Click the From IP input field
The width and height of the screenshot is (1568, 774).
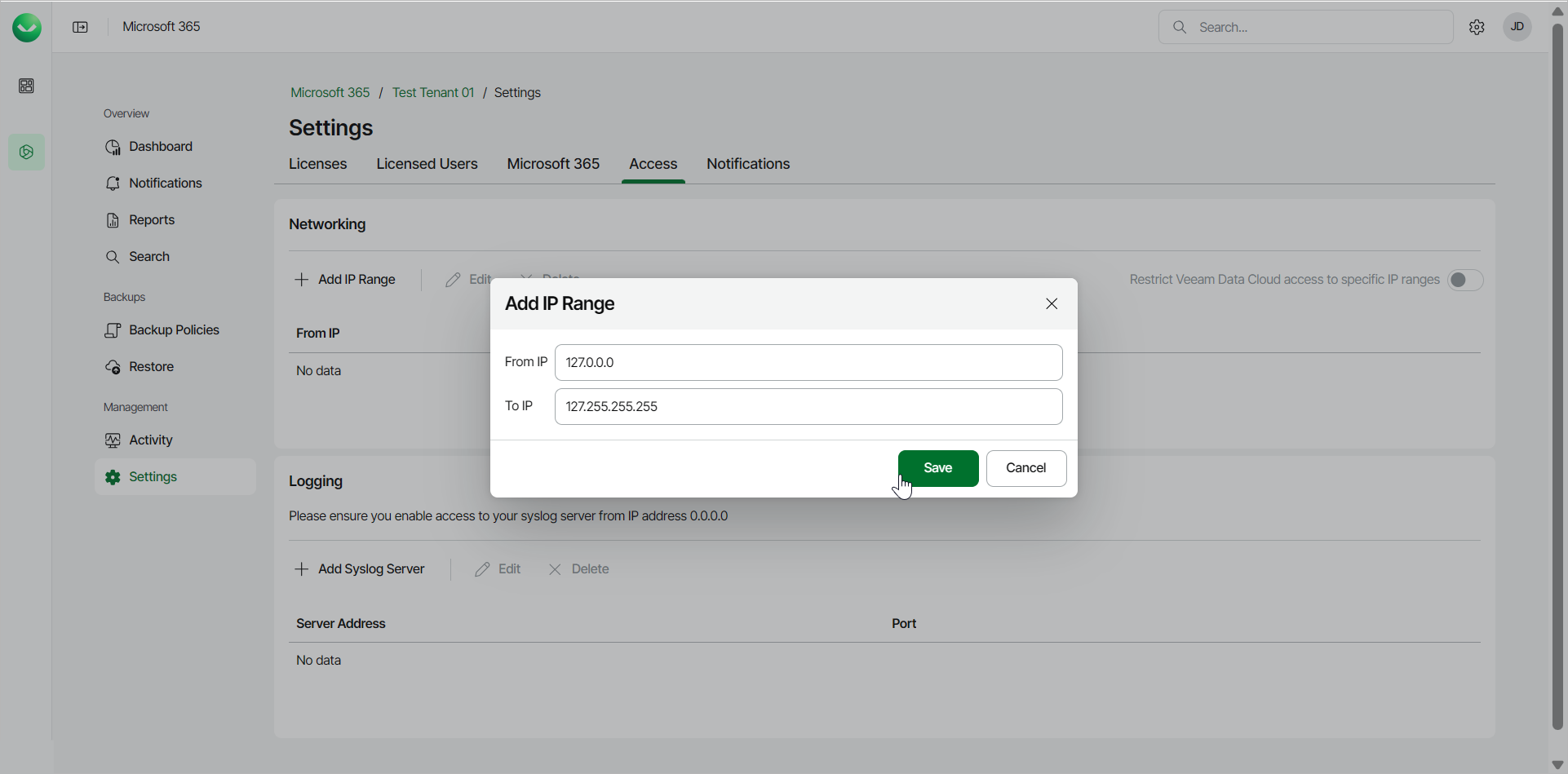coord(808,363)
